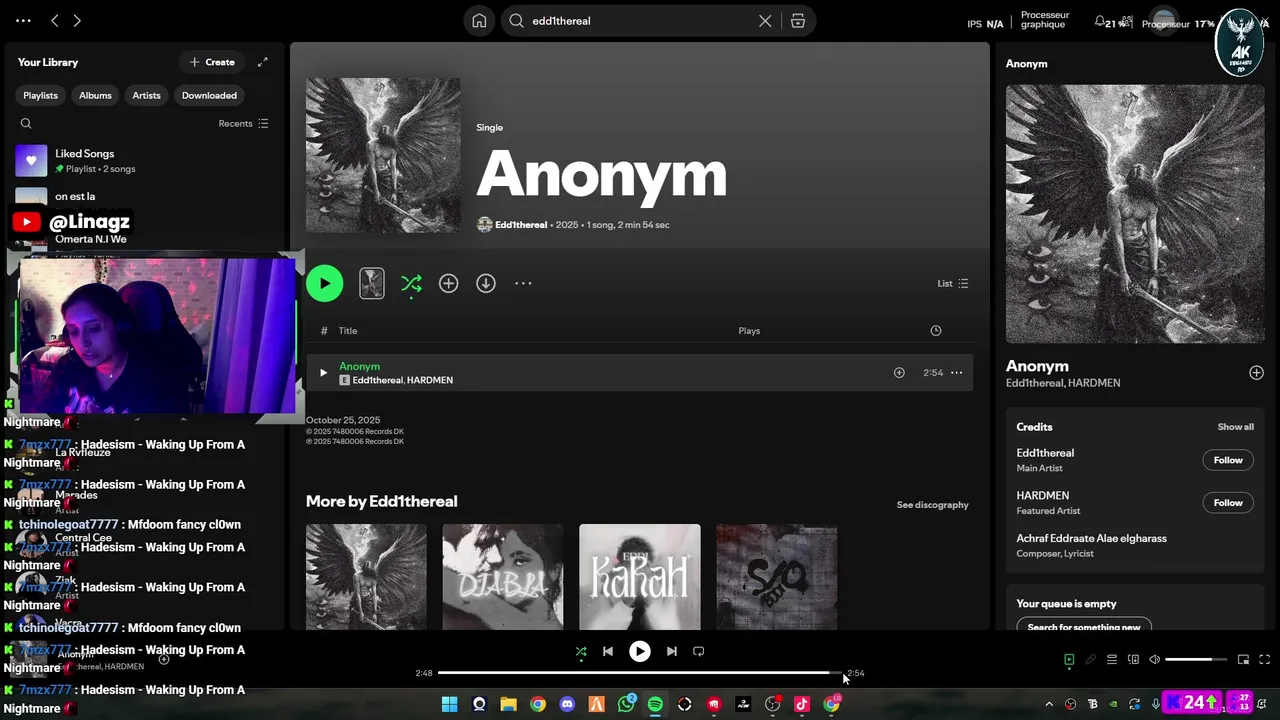Show hidden system tray icons chevron
Screen dimensions: 1280x720
click(1049, 704)
